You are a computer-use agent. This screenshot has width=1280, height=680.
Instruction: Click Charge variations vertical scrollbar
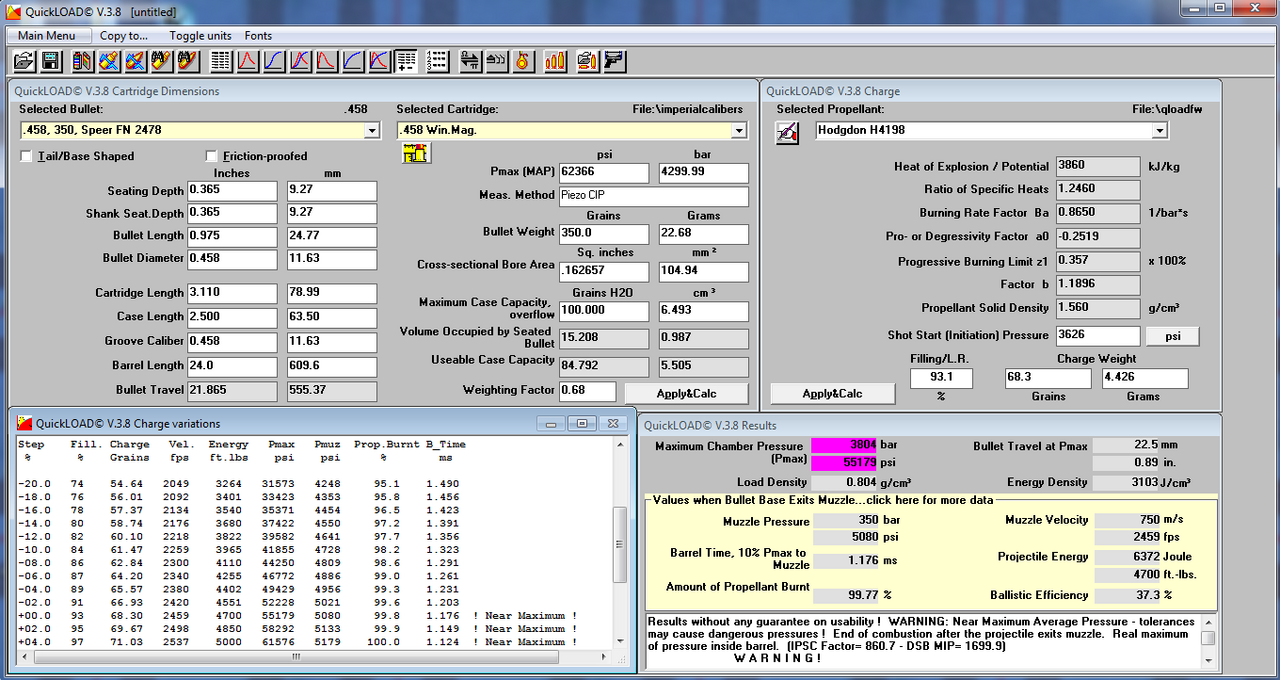[x=620, y=545]
